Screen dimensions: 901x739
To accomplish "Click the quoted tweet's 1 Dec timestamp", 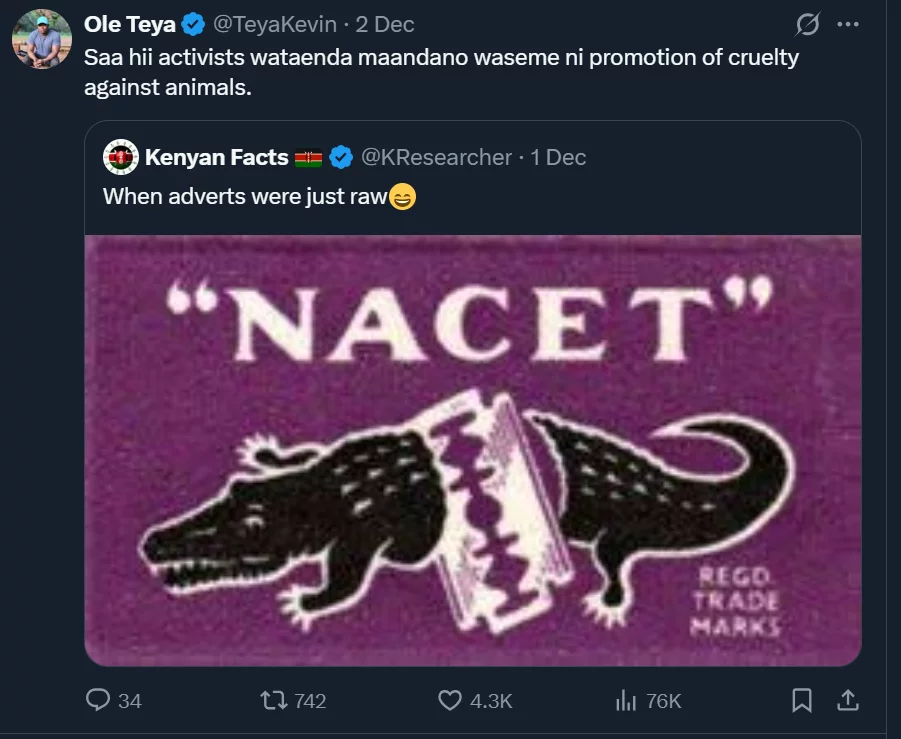I will point(558,157).
